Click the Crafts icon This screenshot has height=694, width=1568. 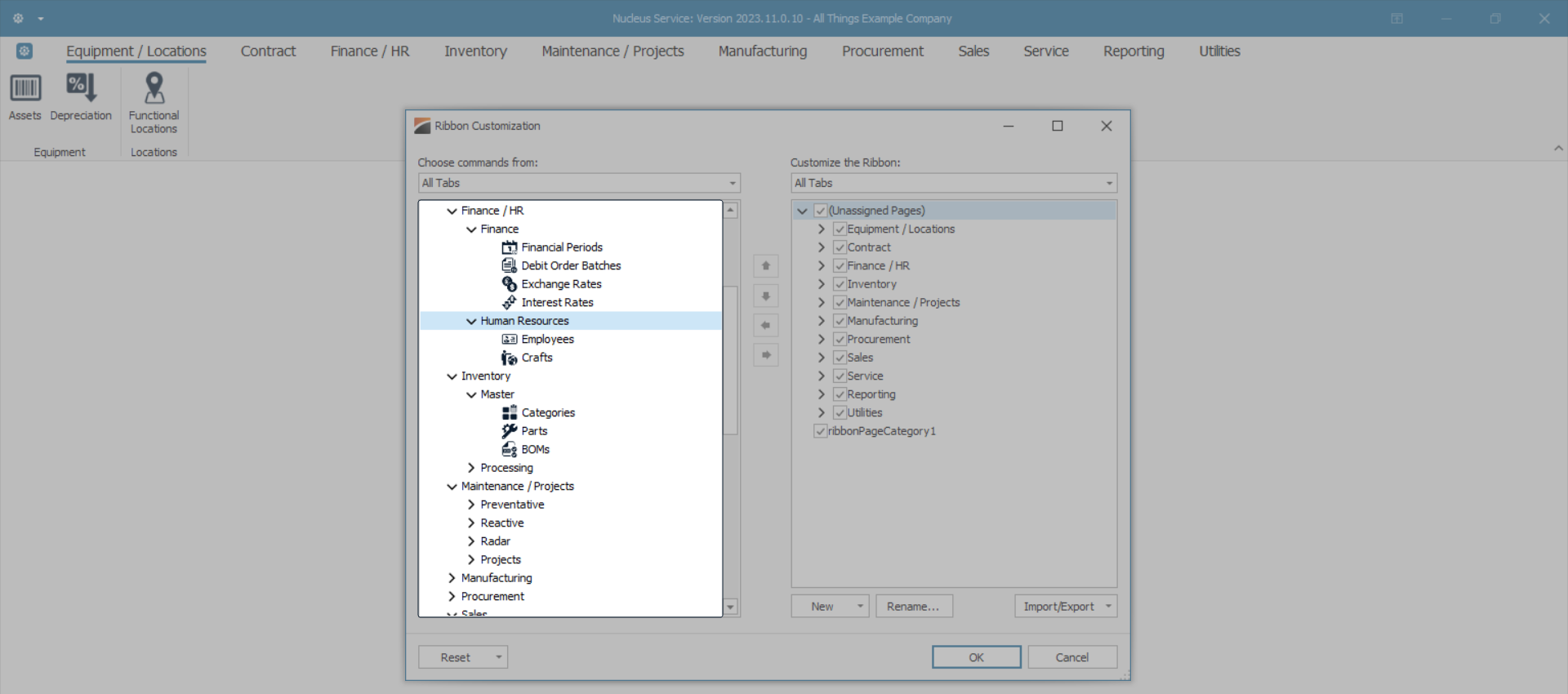(510, 358)
